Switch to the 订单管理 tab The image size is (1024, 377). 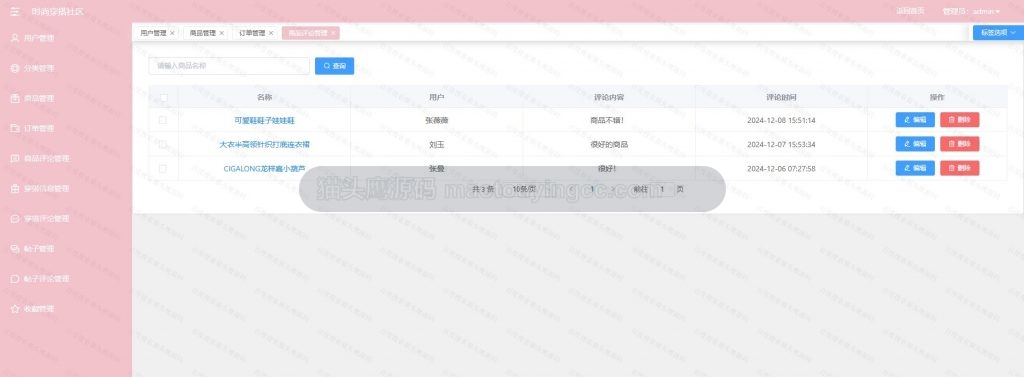coord(251,33)
